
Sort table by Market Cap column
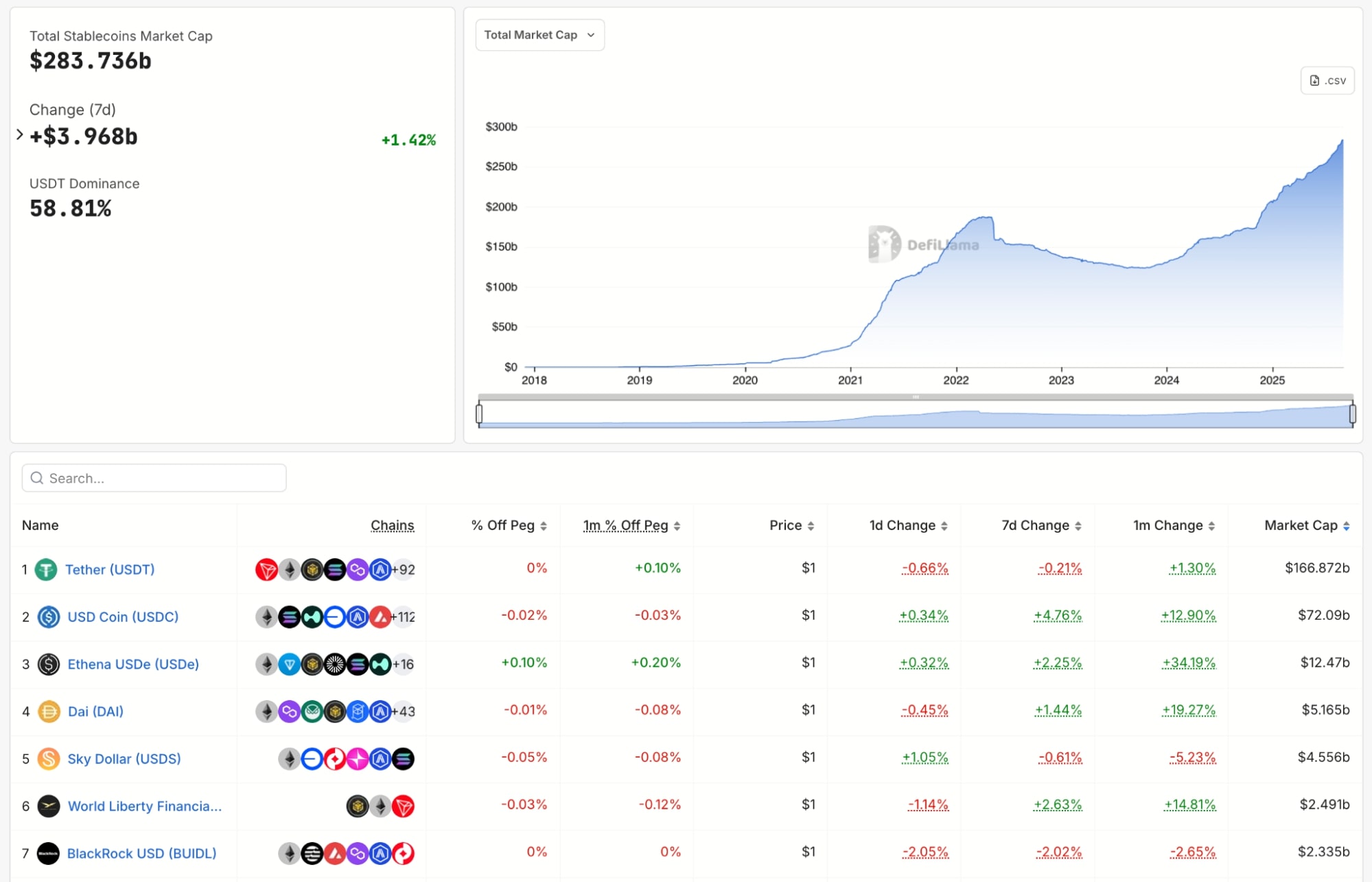(1307, 526)
